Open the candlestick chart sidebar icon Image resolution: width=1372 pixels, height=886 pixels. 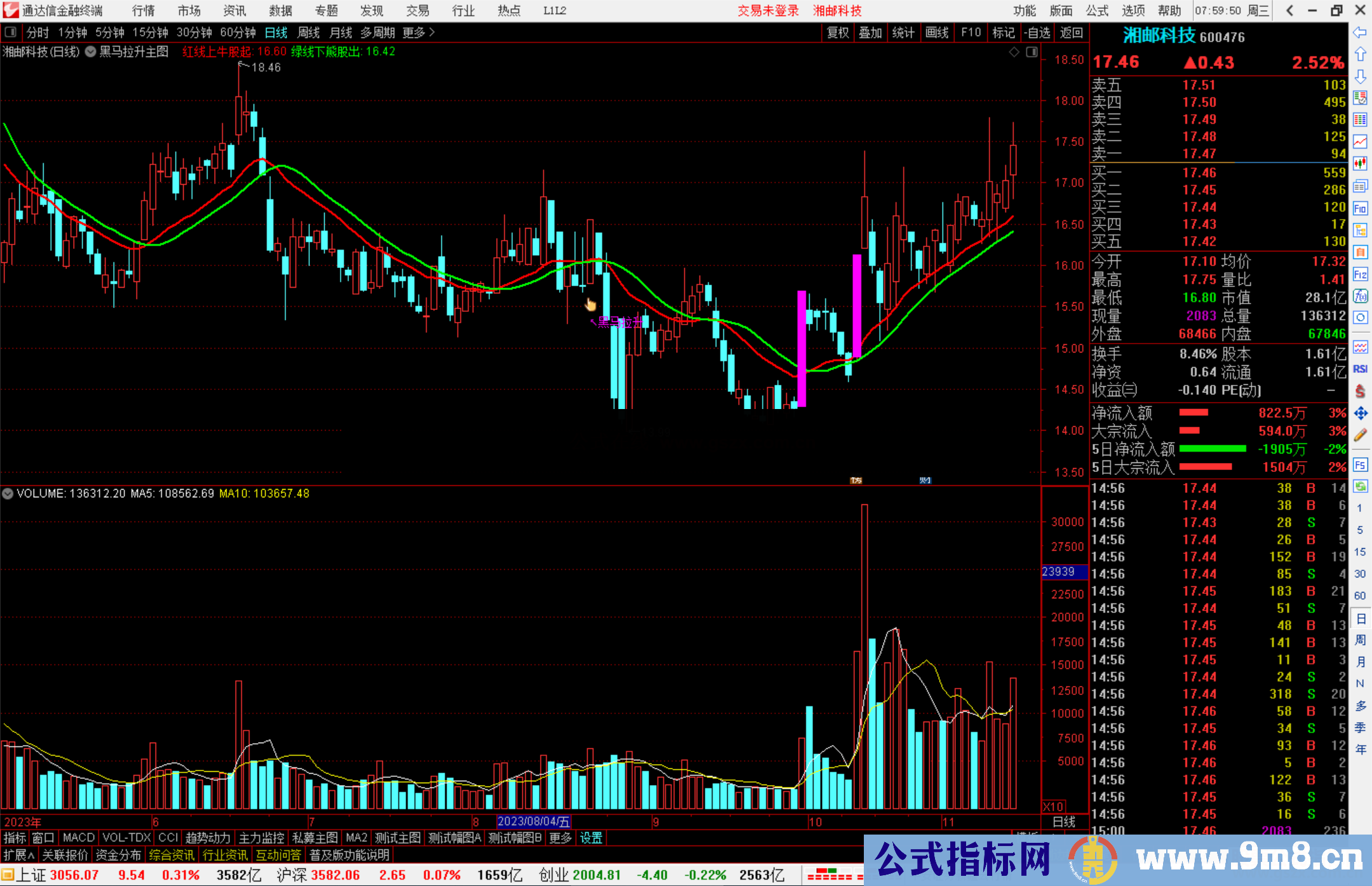click(x=1360, y=164)
